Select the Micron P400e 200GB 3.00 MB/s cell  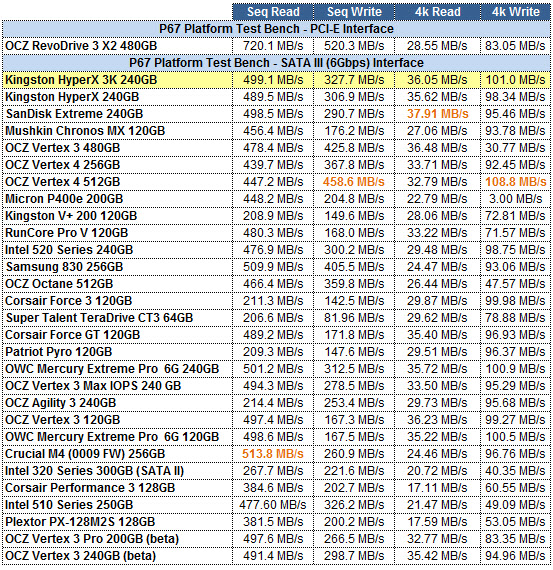coord(516,199)
